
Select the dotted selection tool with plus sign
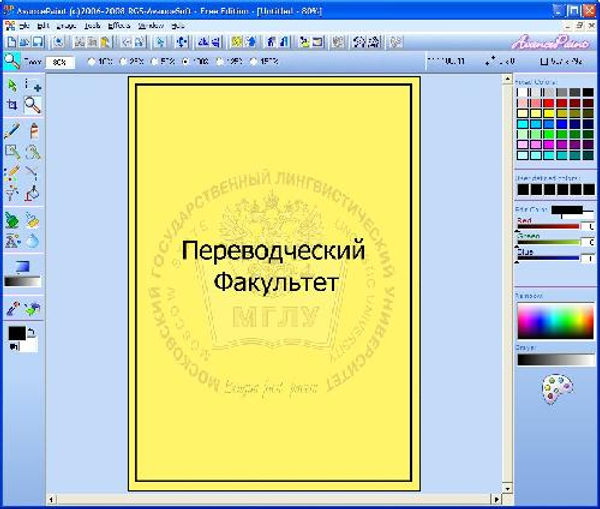33,85
